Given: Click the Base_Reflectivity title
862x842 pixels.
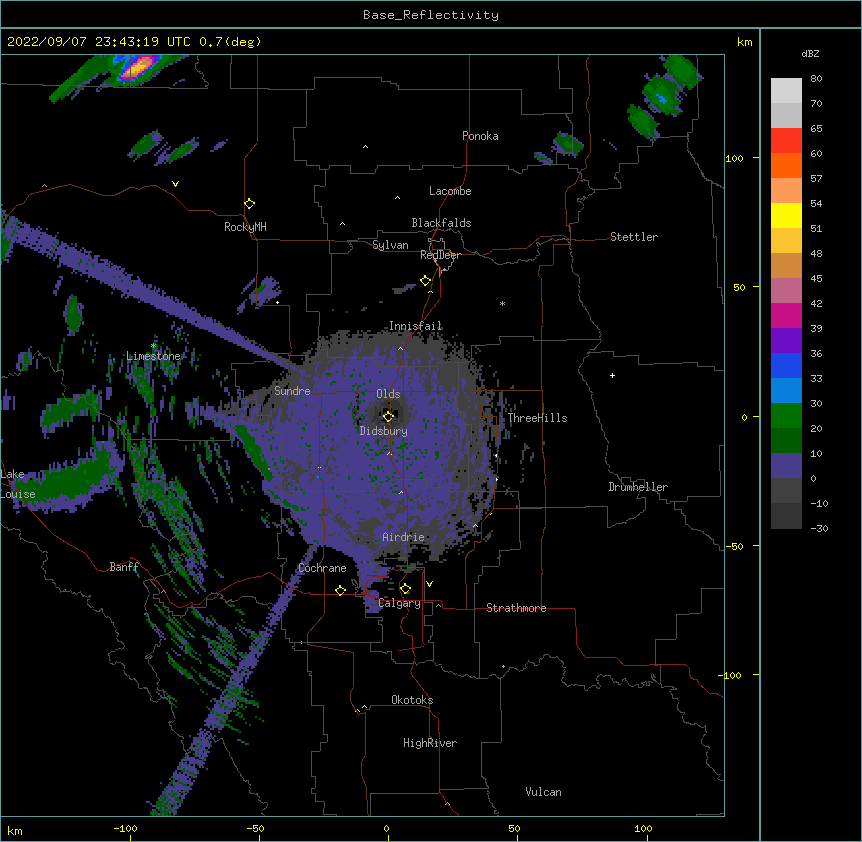Looking at the screenshot, I should (x=431, y=15).
